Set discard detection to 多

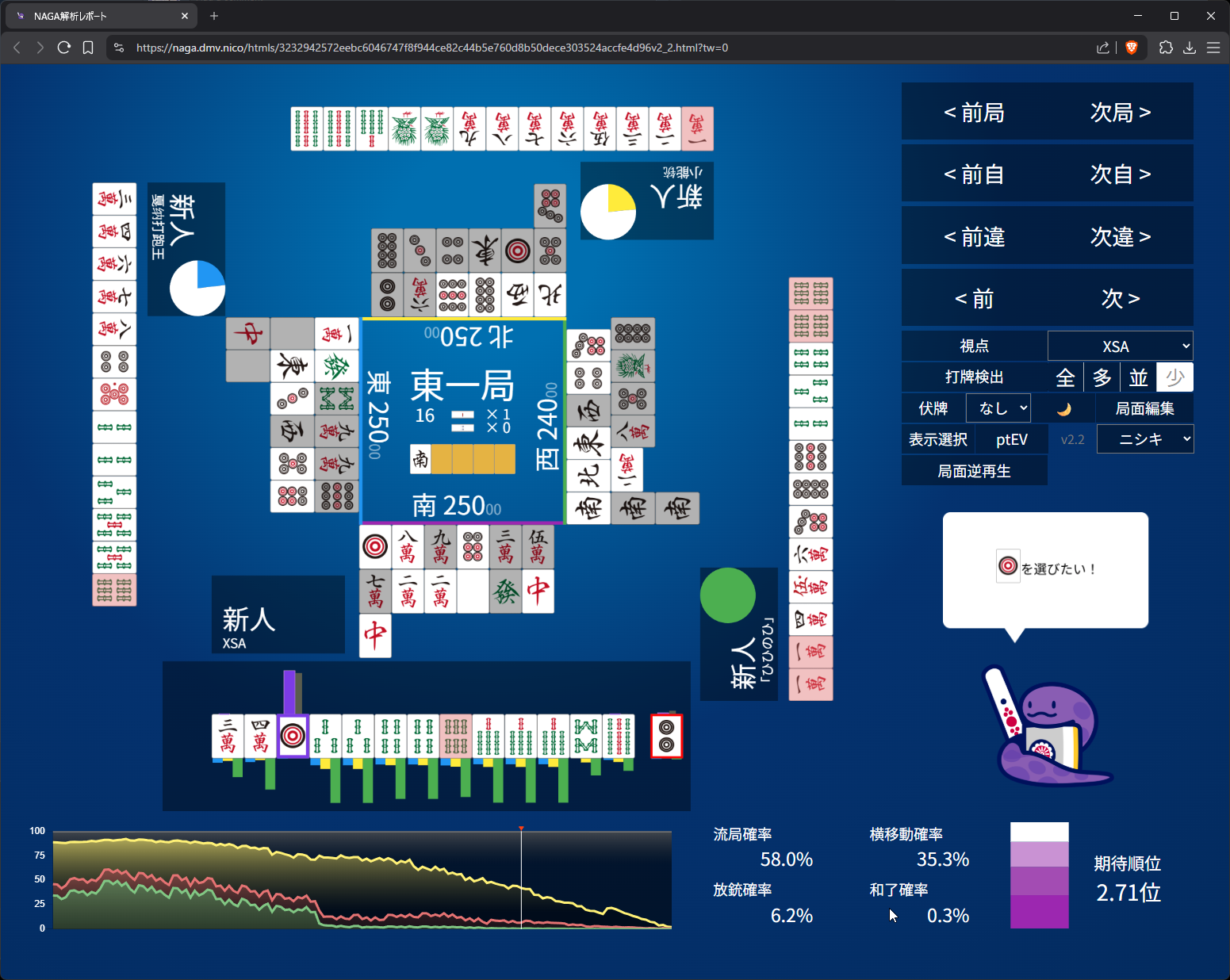[1102, 377]
